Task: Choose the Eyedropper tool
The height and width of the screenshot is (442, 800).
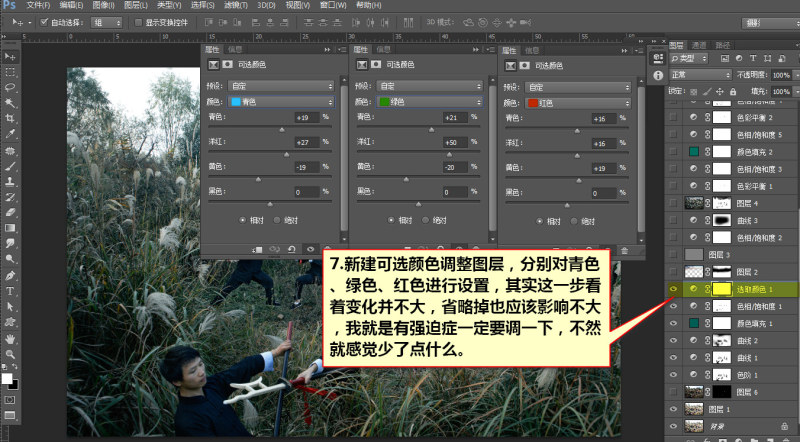Action: point(10,134)
